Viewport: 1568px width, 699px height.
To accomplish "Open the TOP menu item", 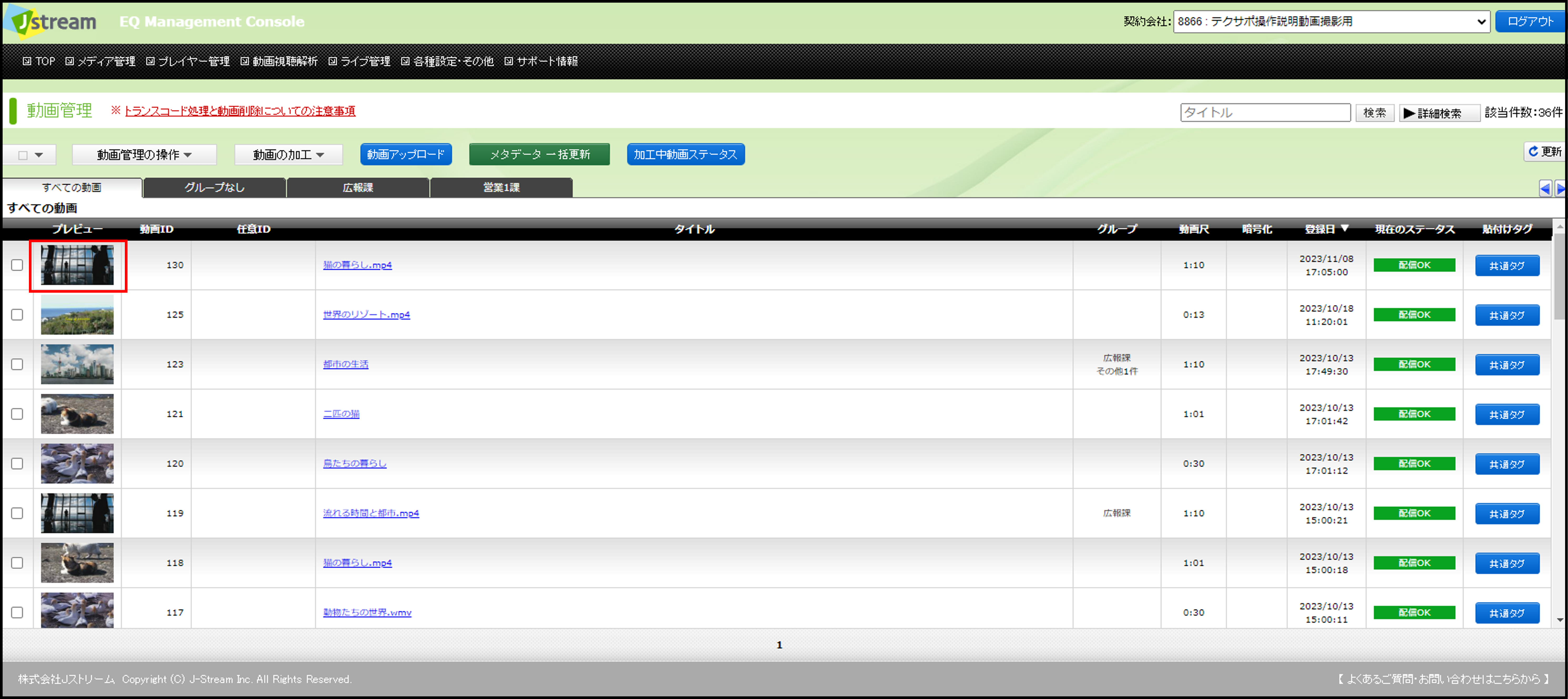I will click(39, 62).
